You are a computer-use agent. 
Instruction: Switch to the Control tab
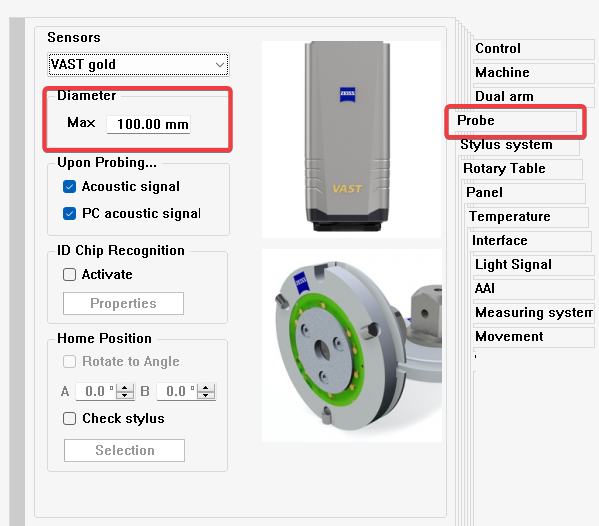click(533, 49)
